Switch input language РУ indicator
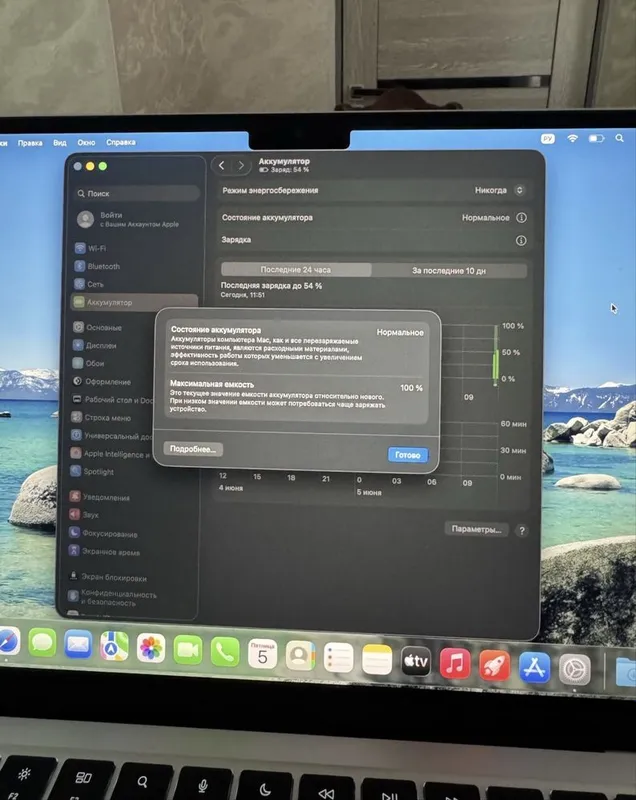The width and height of the screenshot is (636, 800). coord(548,138)
